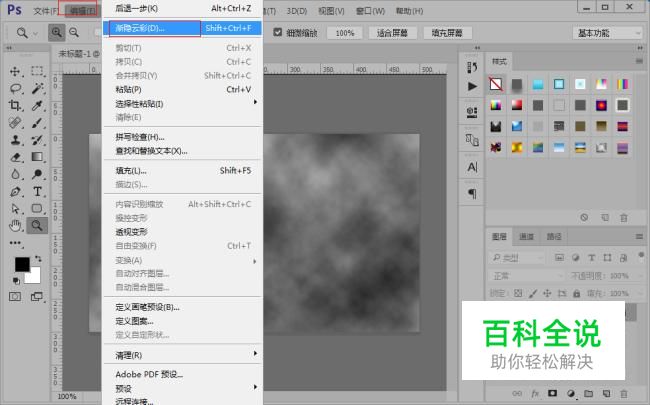The height and width of the screenshot is (405, 650).
Task: Select the Pen tool
Action: 15,192
